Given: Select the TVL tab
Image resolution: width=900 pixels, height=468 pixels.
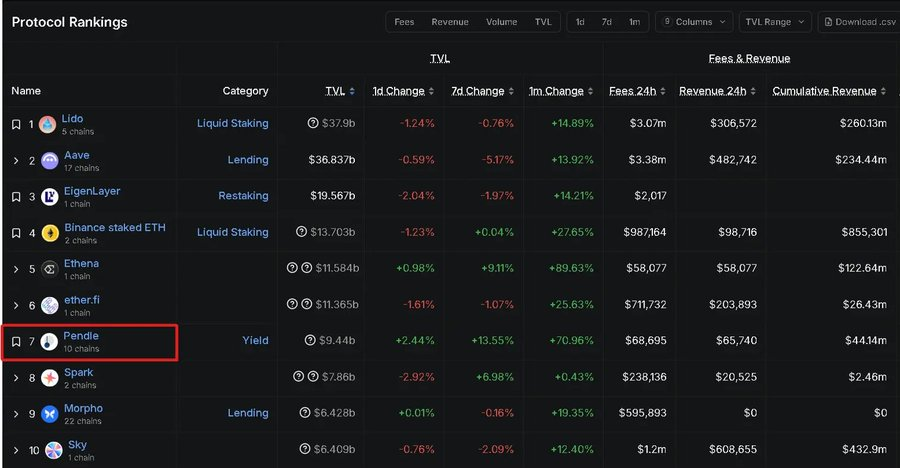Looking at the screenshot, I should click(543, 22).
